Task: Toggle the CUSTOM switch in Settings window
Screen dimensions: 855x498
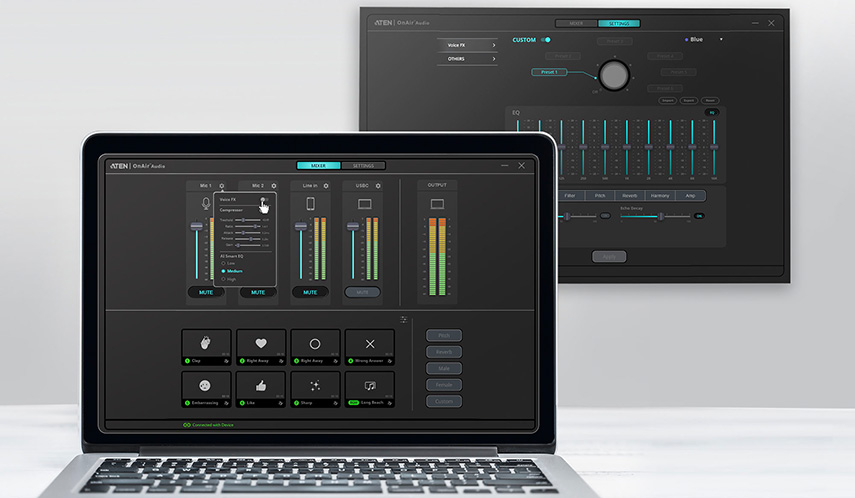Action: click(546, 40)
